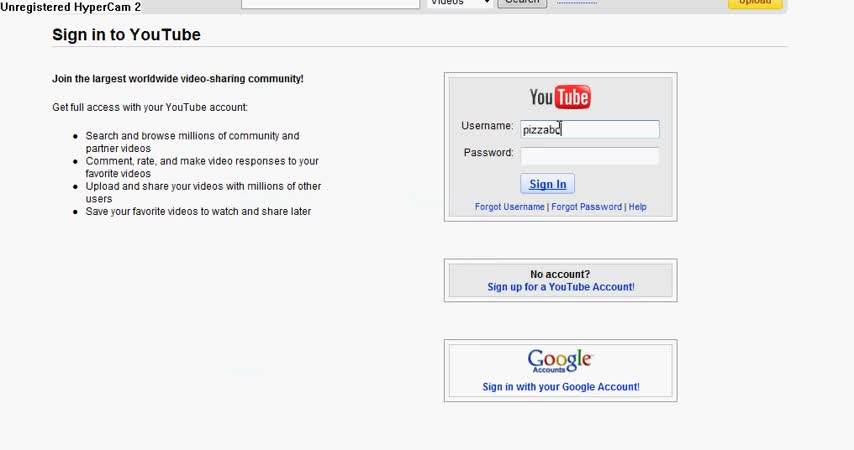This screenshot has width=854, height=450.
Task: Click the Search button at top
Action: pos(522,3)
